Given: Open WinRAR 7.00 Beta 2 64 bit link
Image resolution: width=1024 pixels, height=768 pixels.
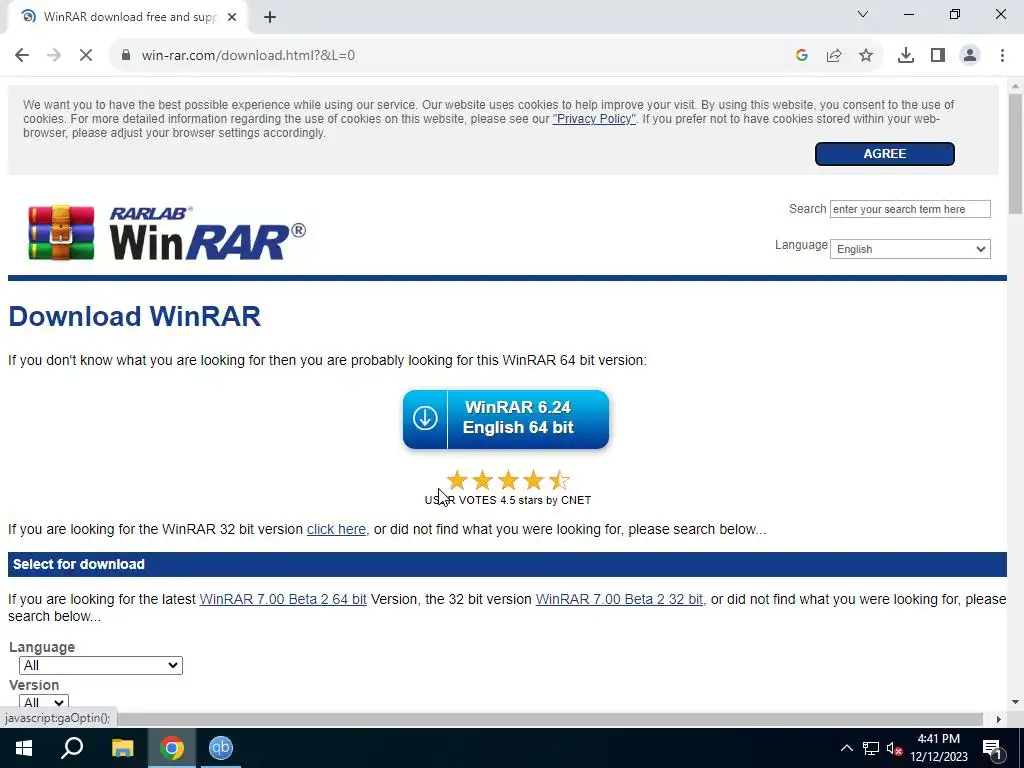Looking at the screenshot, I should click(x=283, y=600).
